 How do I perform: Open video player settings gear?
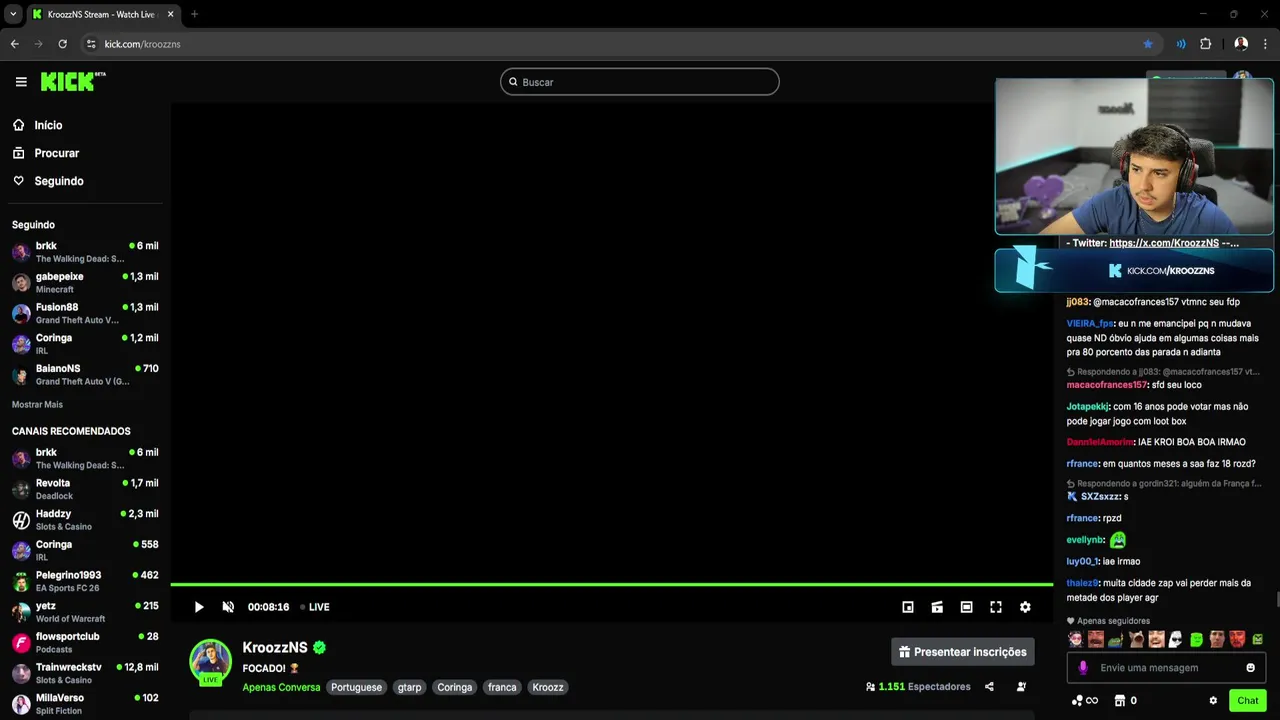coord(1025,607)
